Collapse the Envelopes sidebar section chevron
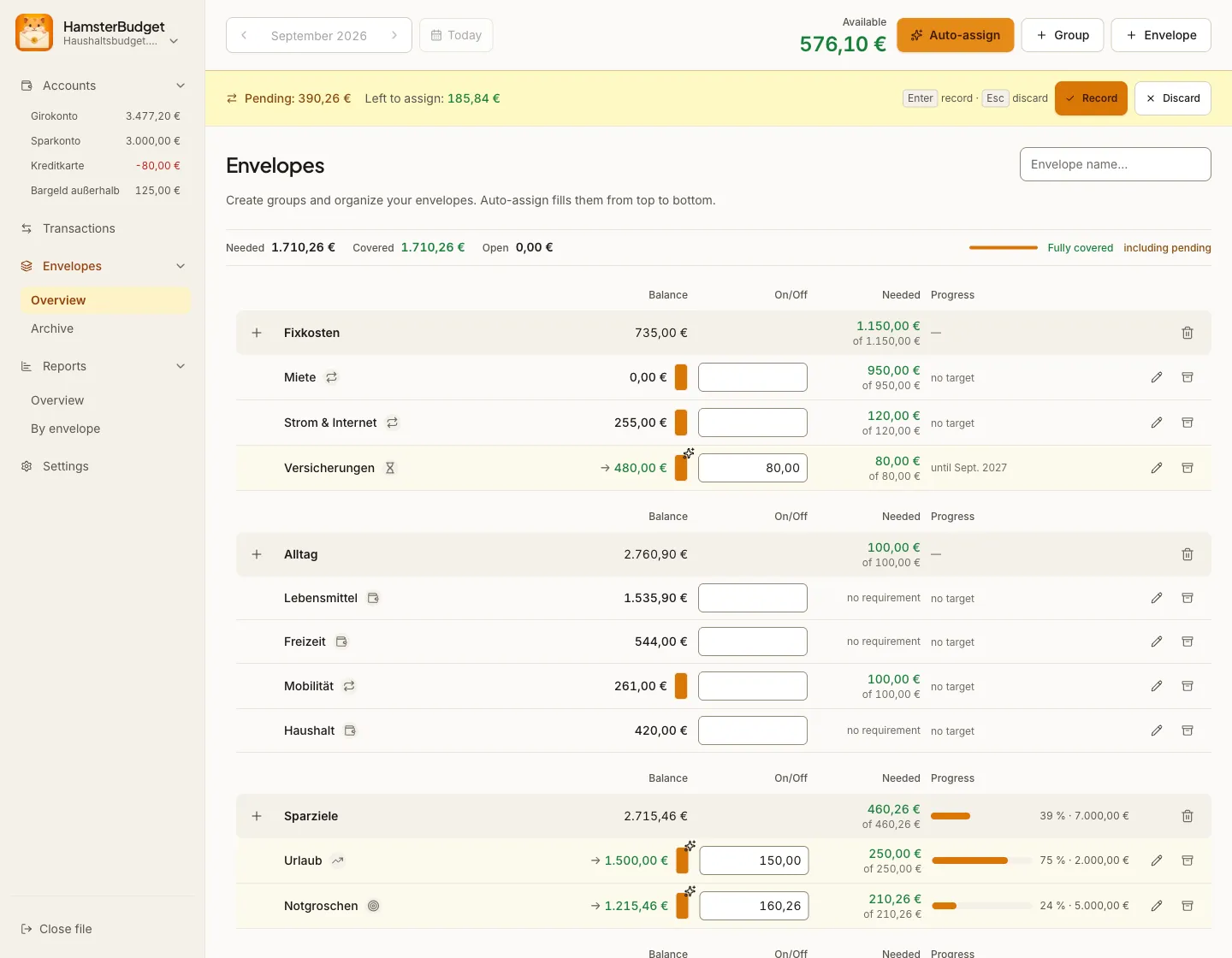The image size is (1232, 958). pos(181,266)
